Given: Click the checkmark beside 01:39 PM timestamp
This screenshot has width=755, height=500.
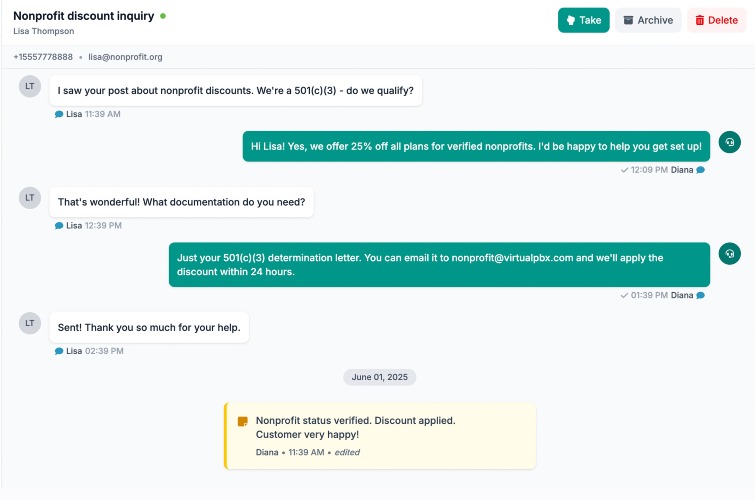Looking at the screenshot, I should [624, 295].
